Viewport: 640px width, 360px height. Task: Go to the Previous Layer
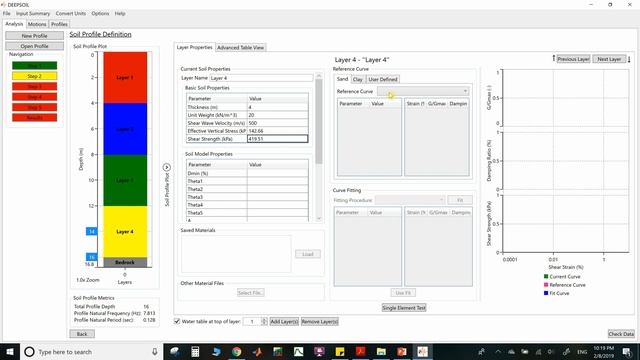[x=573, y=59]
